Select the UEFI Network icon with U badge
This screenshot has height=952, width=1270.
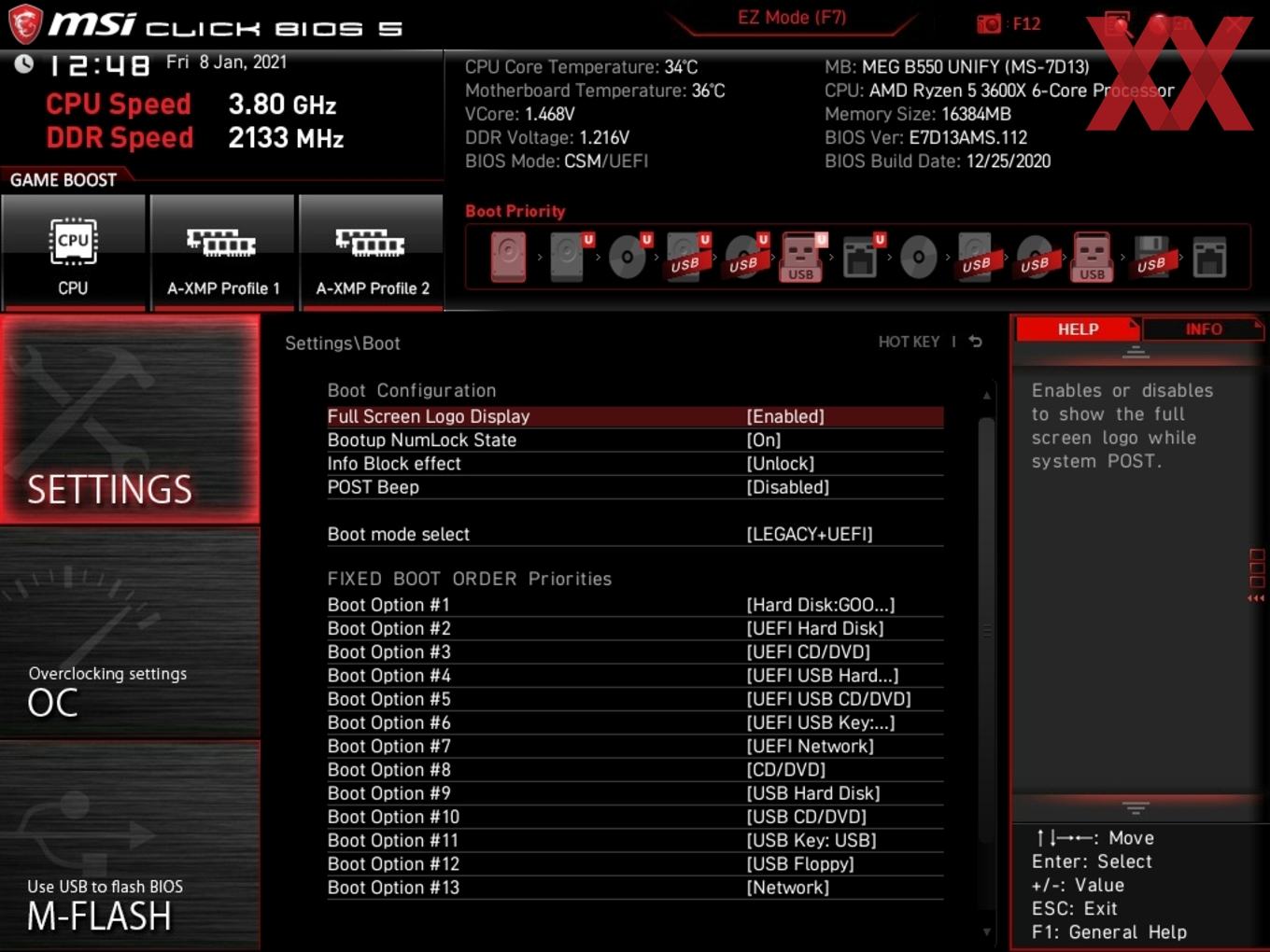pos(863,257)
